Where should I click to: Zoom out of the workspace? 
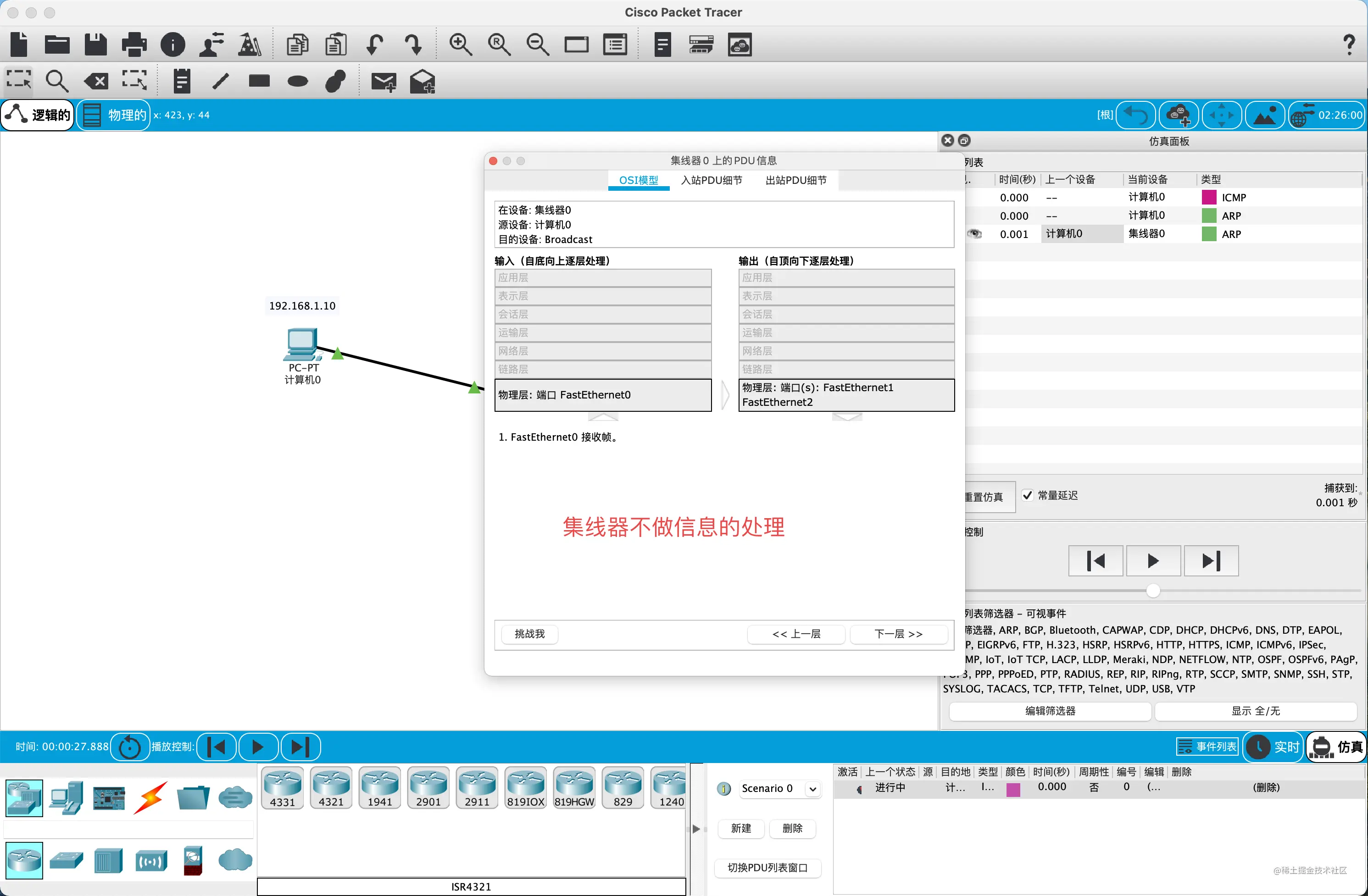pos(538,44)
